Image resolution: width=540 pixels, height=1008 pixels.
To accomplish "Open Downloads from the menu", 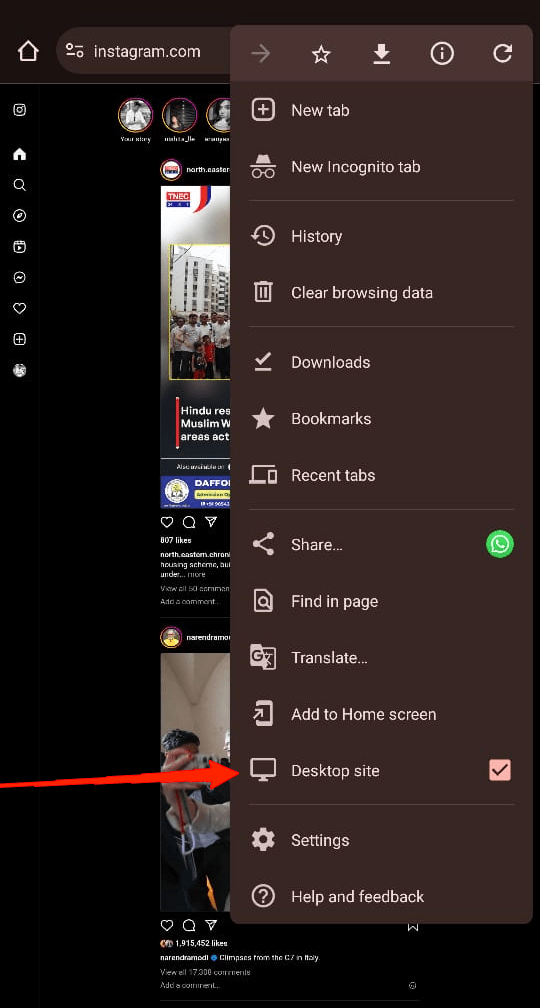I will click(x=381, y=362).
